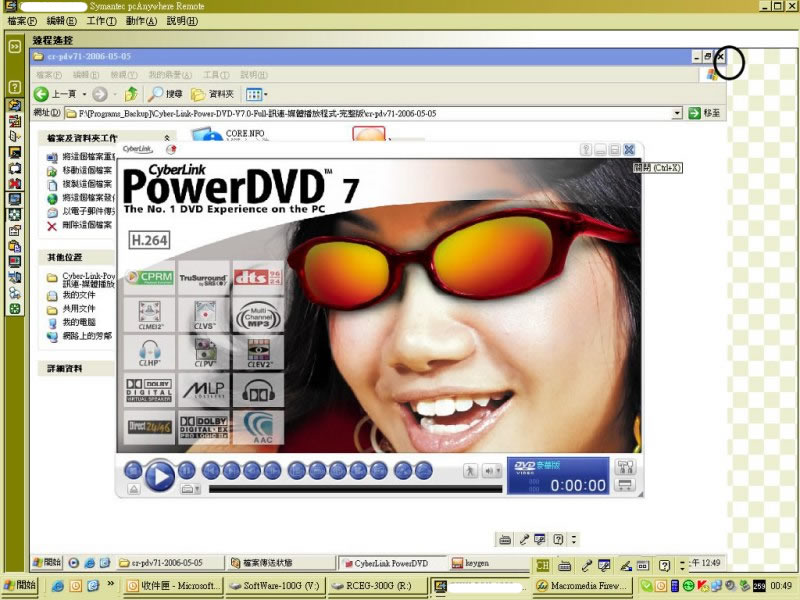Pause playback in PowerDVD
The height and width of the screenshot is (600, 800).
[186, 470]
